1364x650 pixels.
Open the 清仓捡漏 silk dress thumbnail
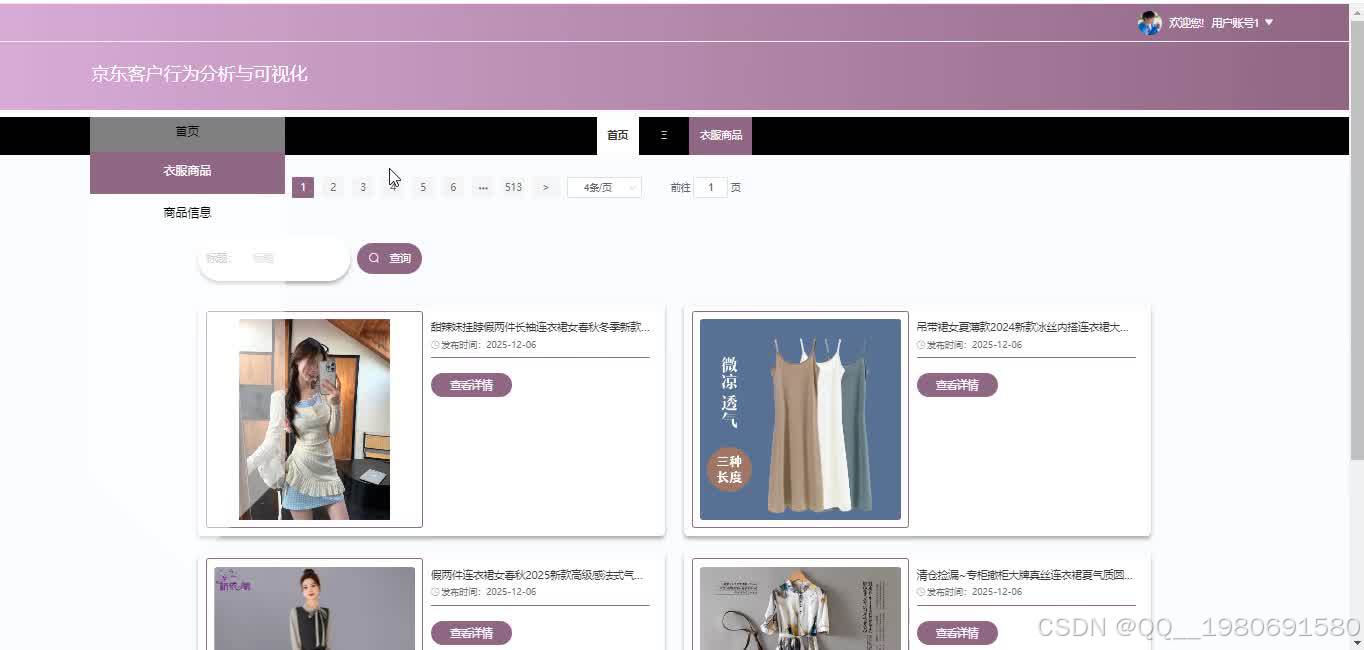800,605
